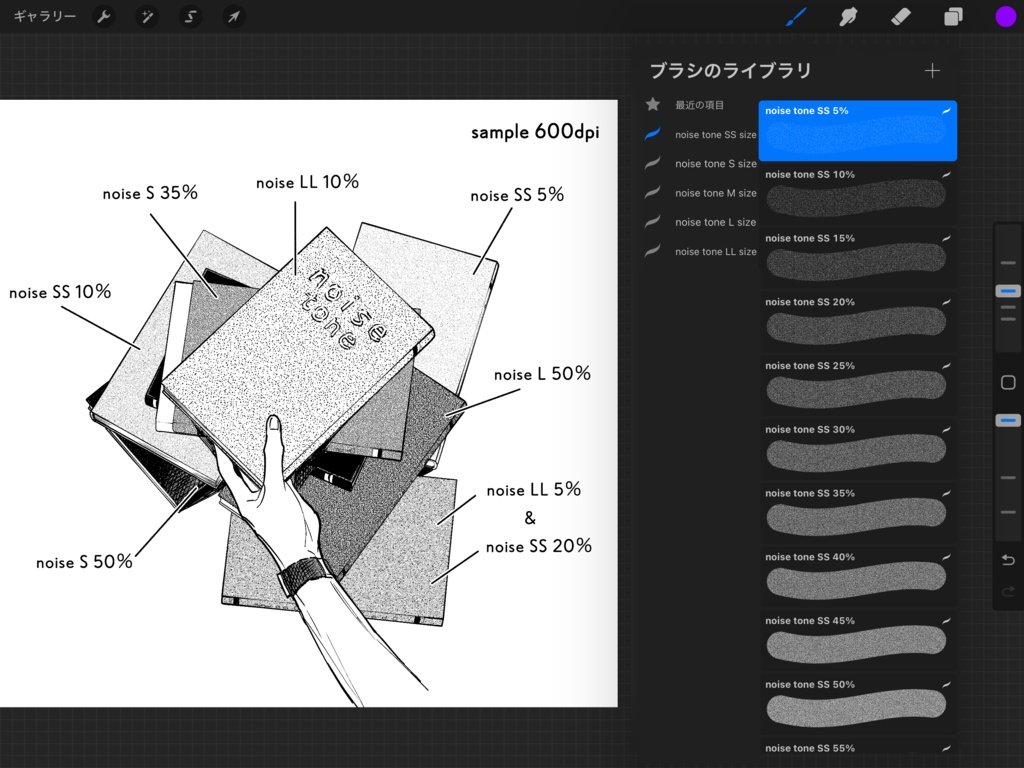
Task: Select the noise tone SS 10% brush
Action: pyautogui.click(x=857, y=193)
